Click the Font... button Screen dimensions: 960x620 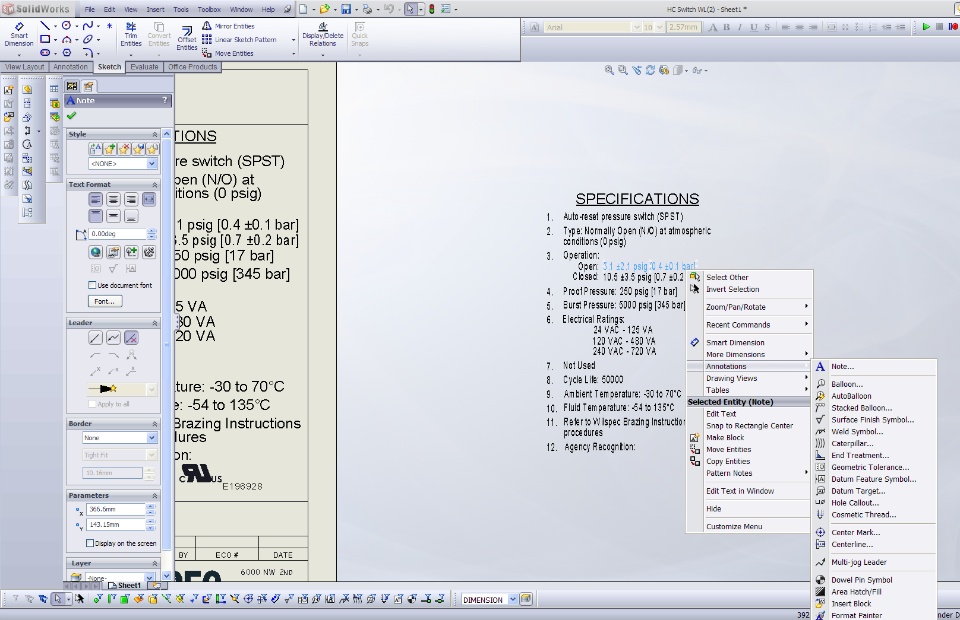tap(105, 301)
